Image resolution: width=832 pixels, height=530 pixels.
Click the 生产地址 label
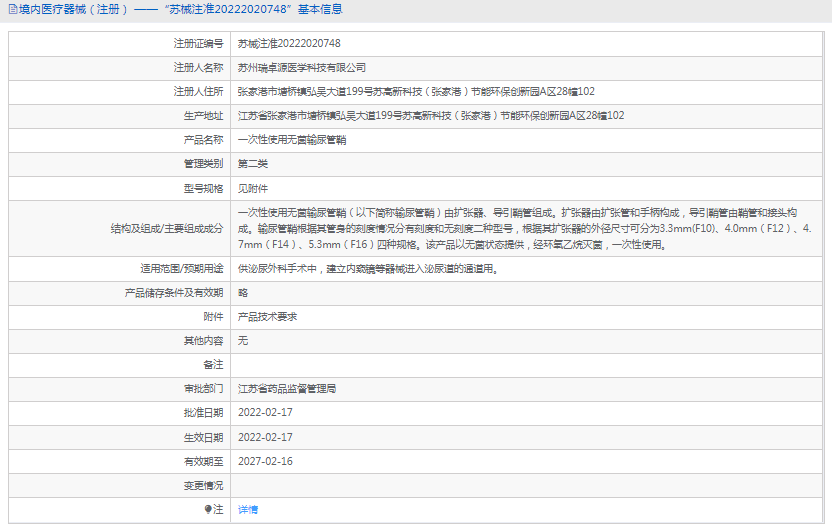[x=204, y=116]
